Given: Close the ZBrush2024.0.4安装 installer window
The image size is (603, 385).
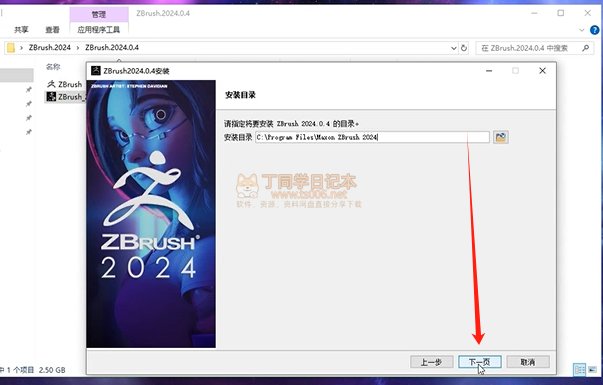Looking at the screenshot, I should 542,71.
